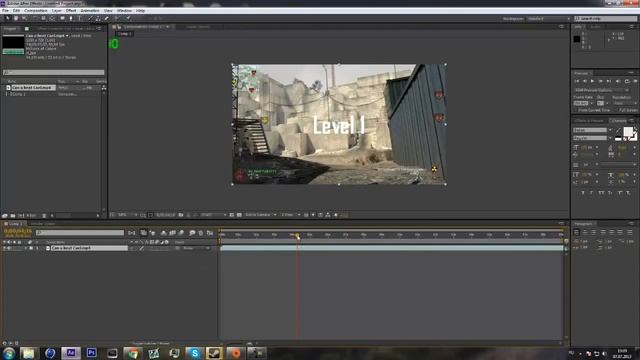Select Comp 1 in Project panel
The image size is (640, 360).
(18, 94)
